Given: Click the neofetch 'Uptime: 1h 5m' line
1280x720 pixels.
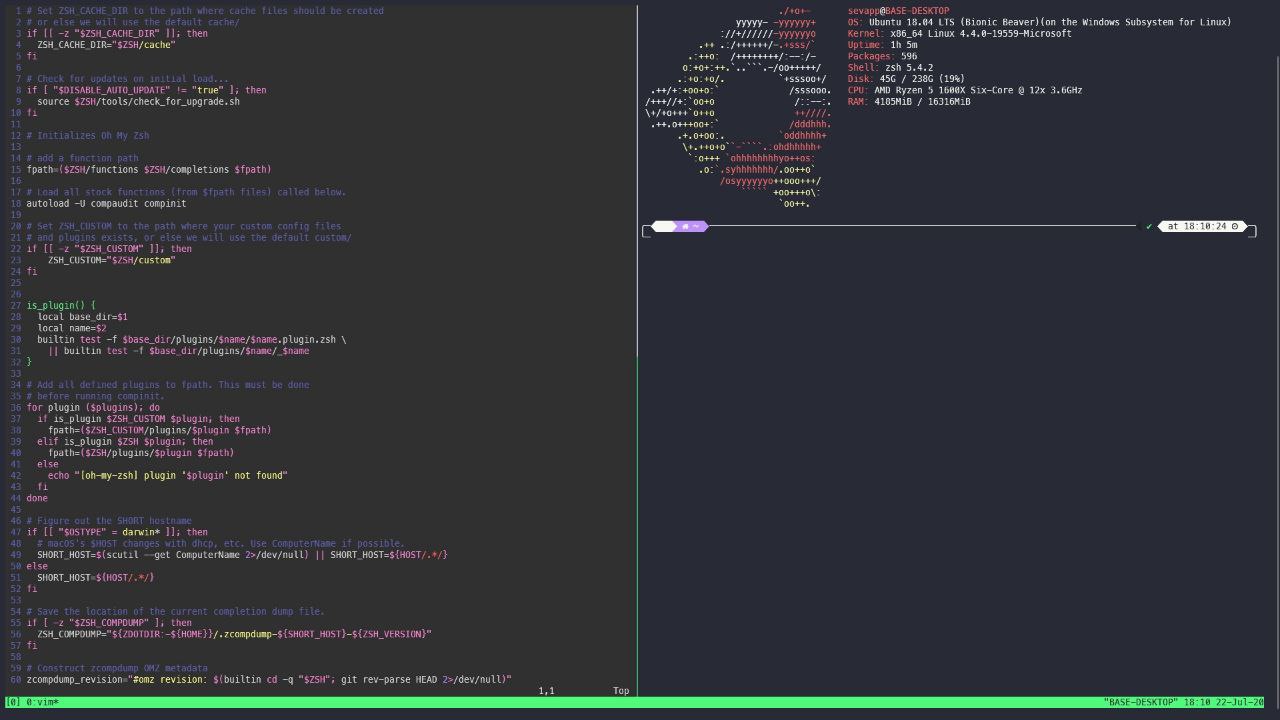Looking at the screenshot, I should (882, 45).
